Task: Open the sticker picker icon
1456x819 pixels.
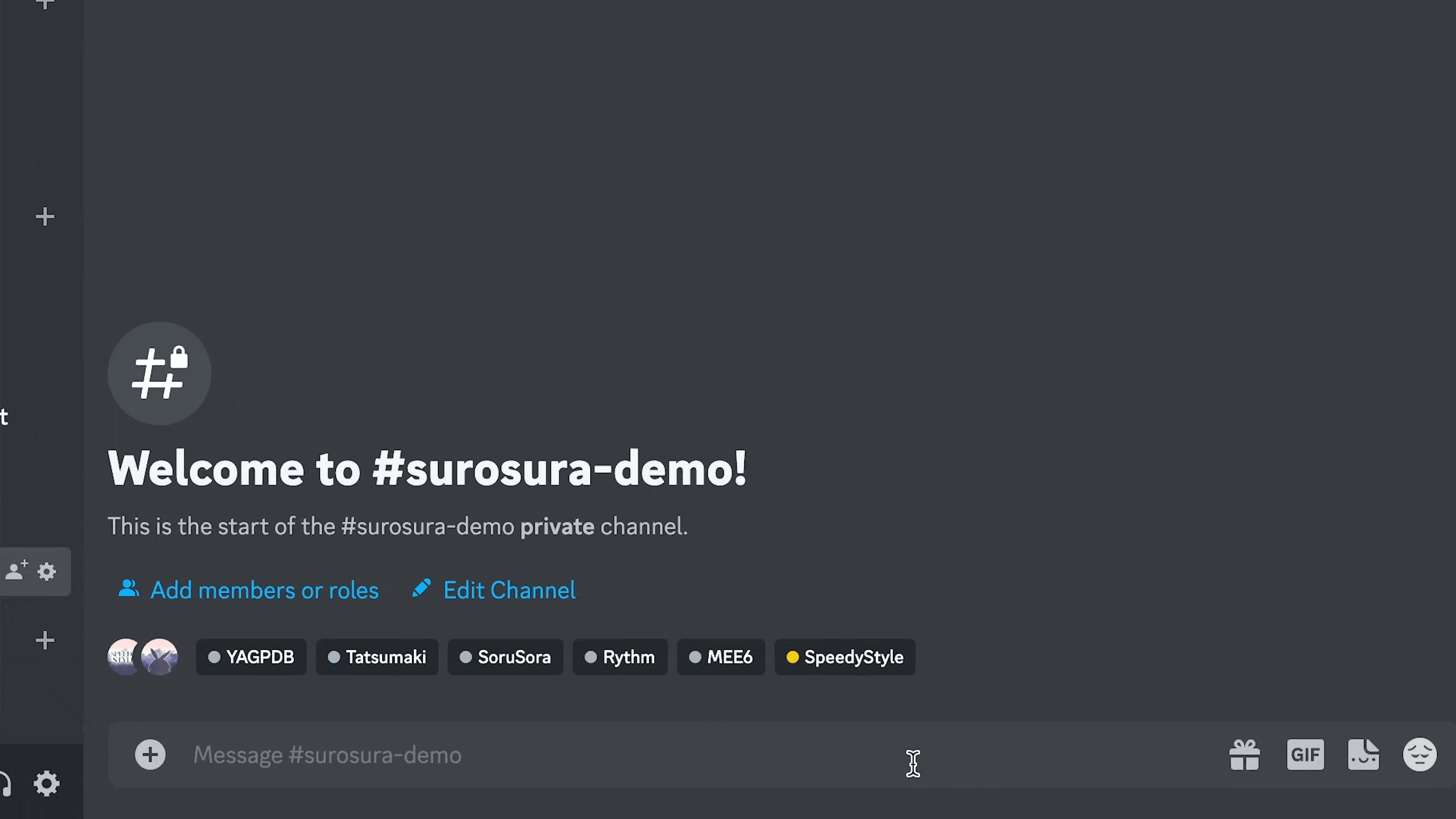Action: (1363, 755)
